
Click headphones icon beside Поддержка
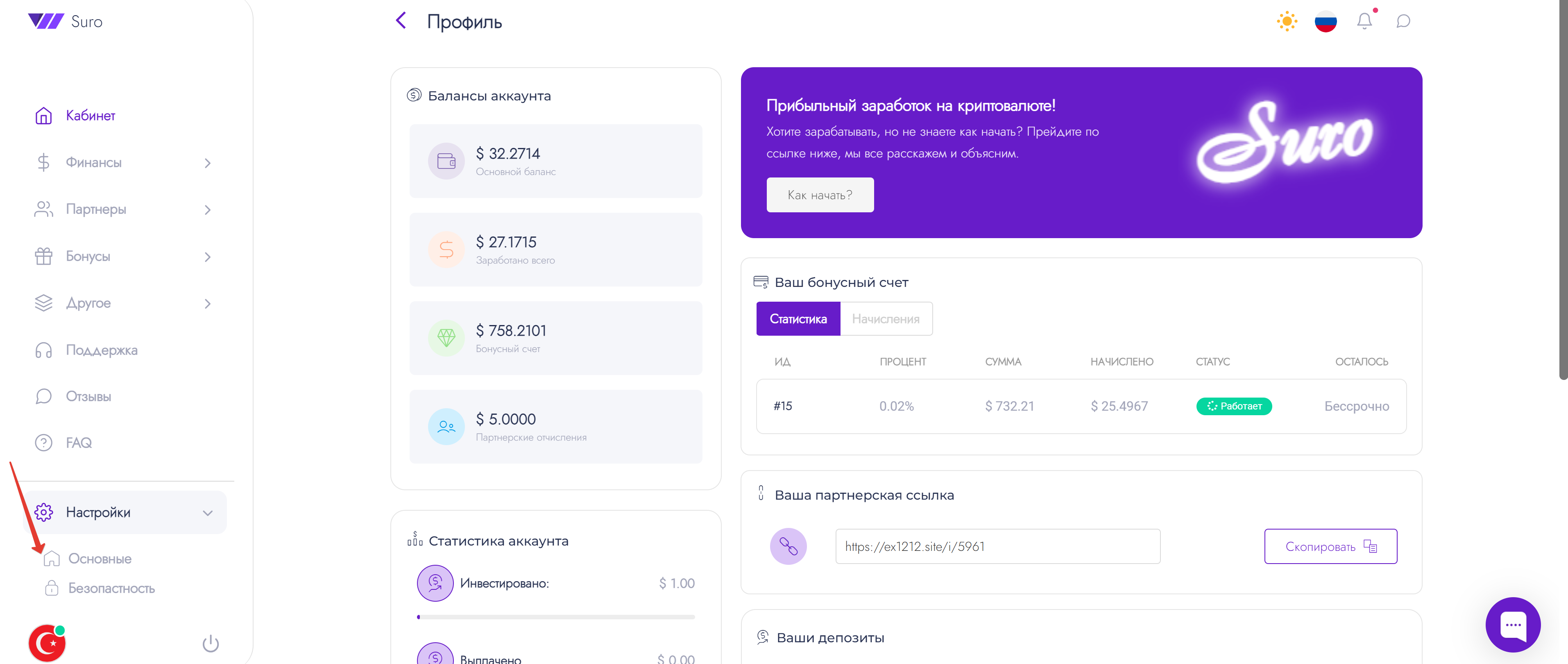pos(44,350)
